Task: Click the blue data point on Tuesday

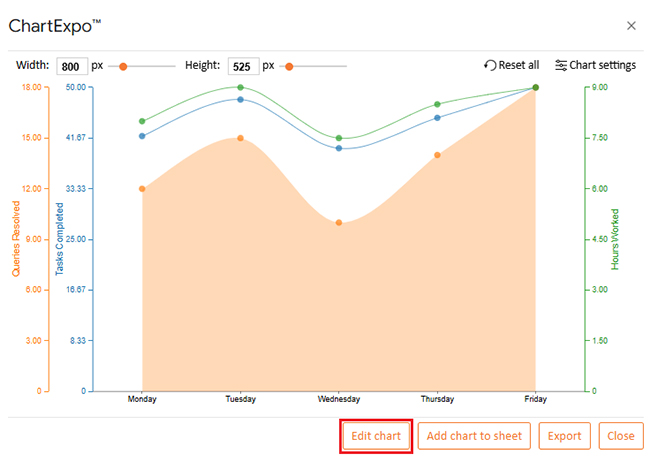Action: [x=240, y=100]
